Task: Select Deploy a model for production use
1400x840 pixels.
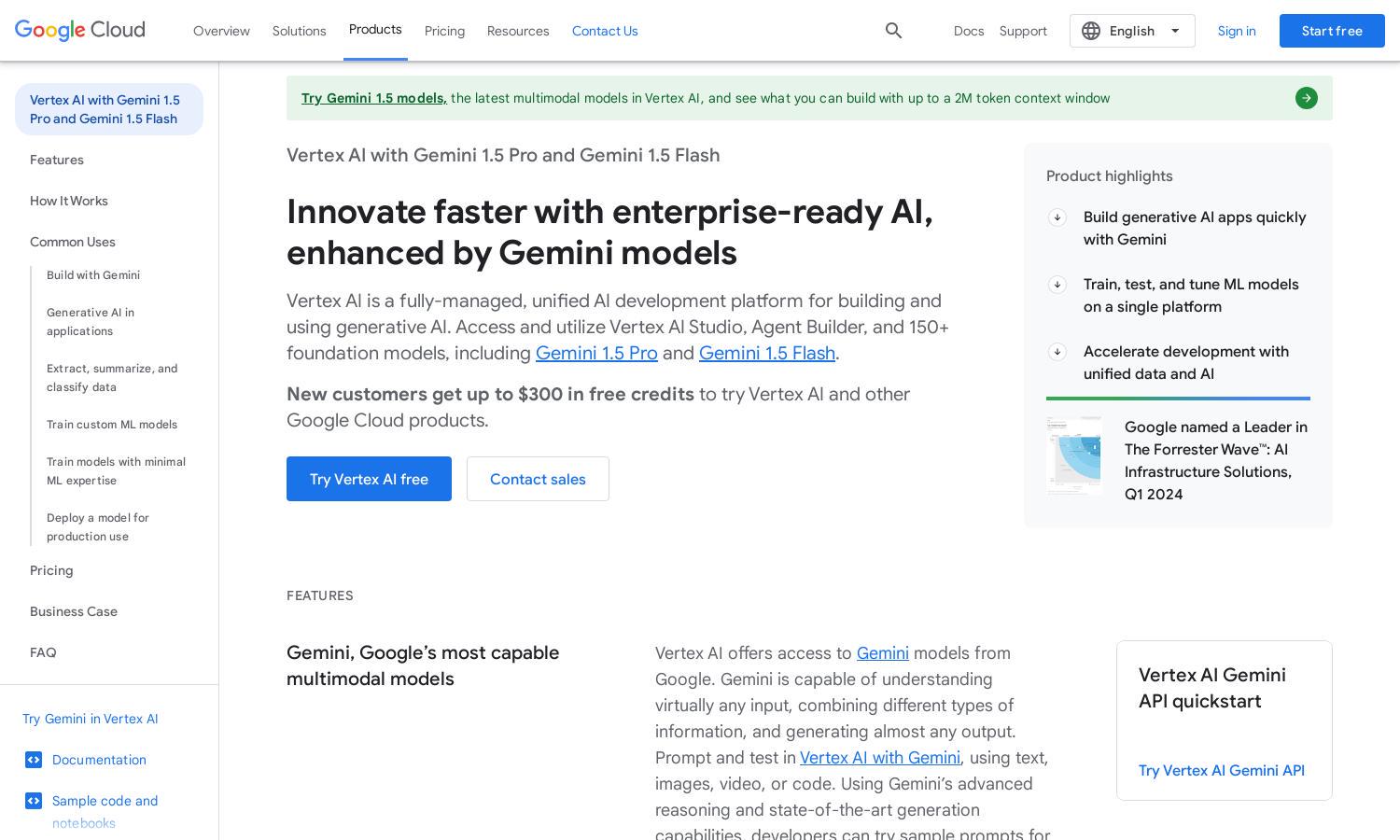Action: [x=98, y=527]
